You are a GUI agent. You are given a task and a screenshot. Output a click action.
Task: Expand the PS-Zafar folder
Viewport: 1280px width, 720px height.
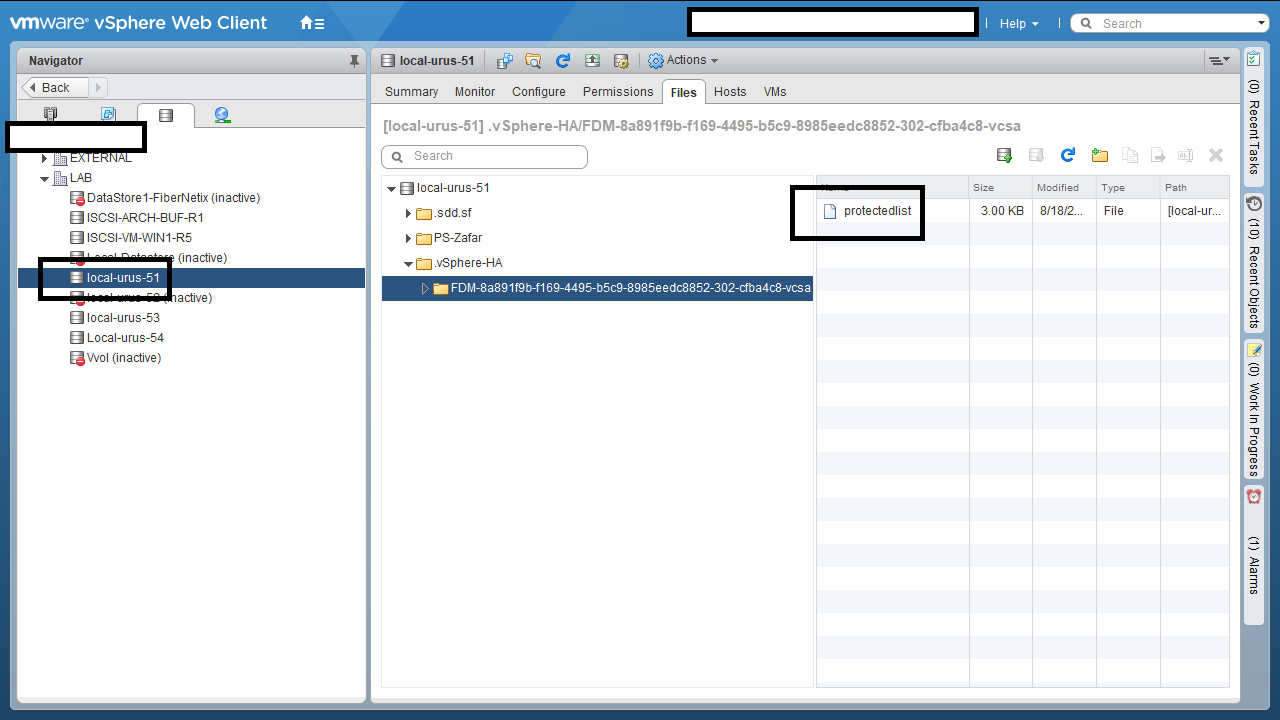408,238
